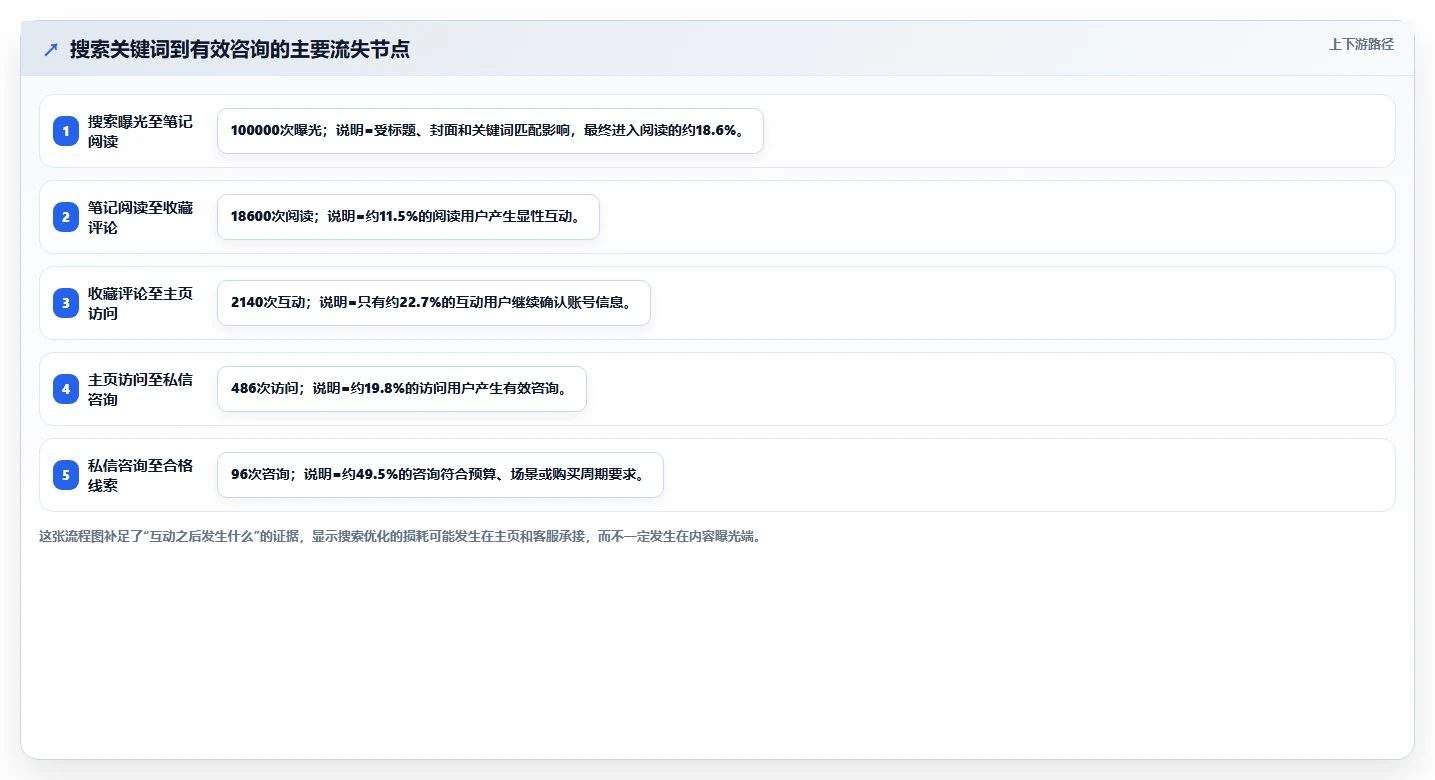Click the box starting with 2140次互动
1435x780 pixels.
click(x=434, y=303)
